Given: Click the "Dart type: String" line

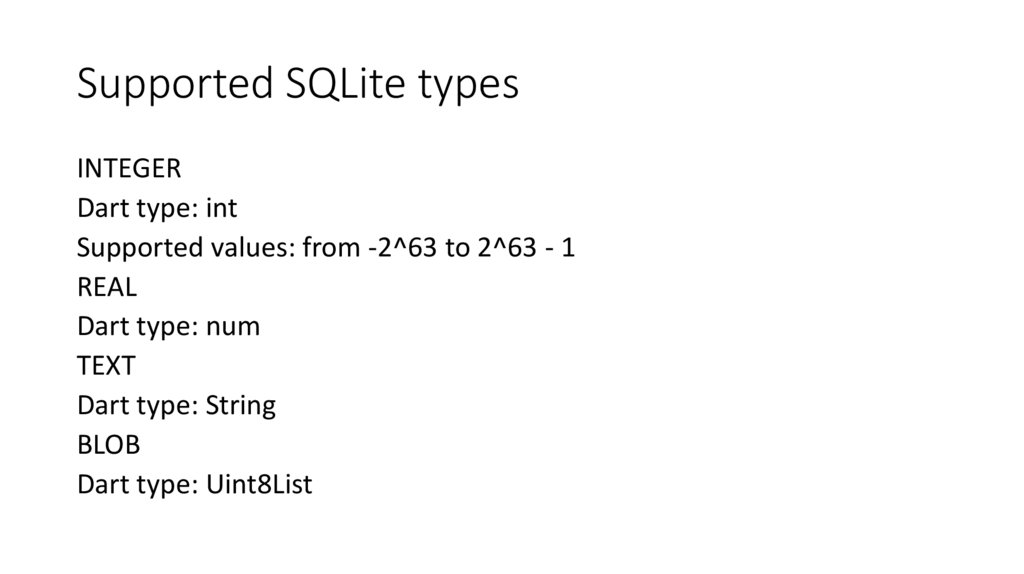Looking at the screenshot, I should click(x=176, y=406).
